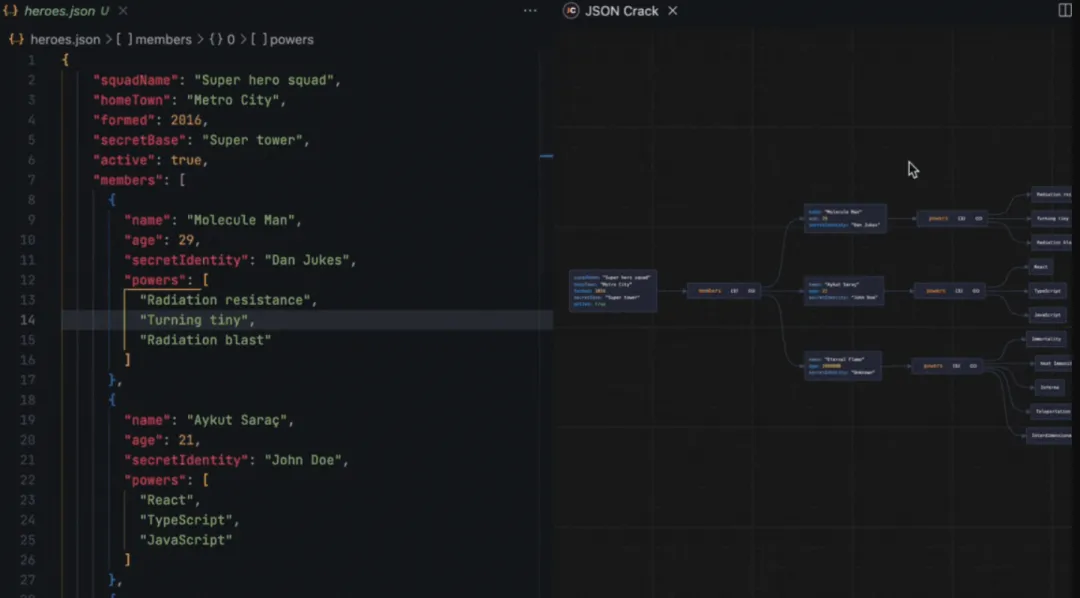Collapse Molecule Man's powers node in graph
1080x598 pixels.
coord(978,219)
